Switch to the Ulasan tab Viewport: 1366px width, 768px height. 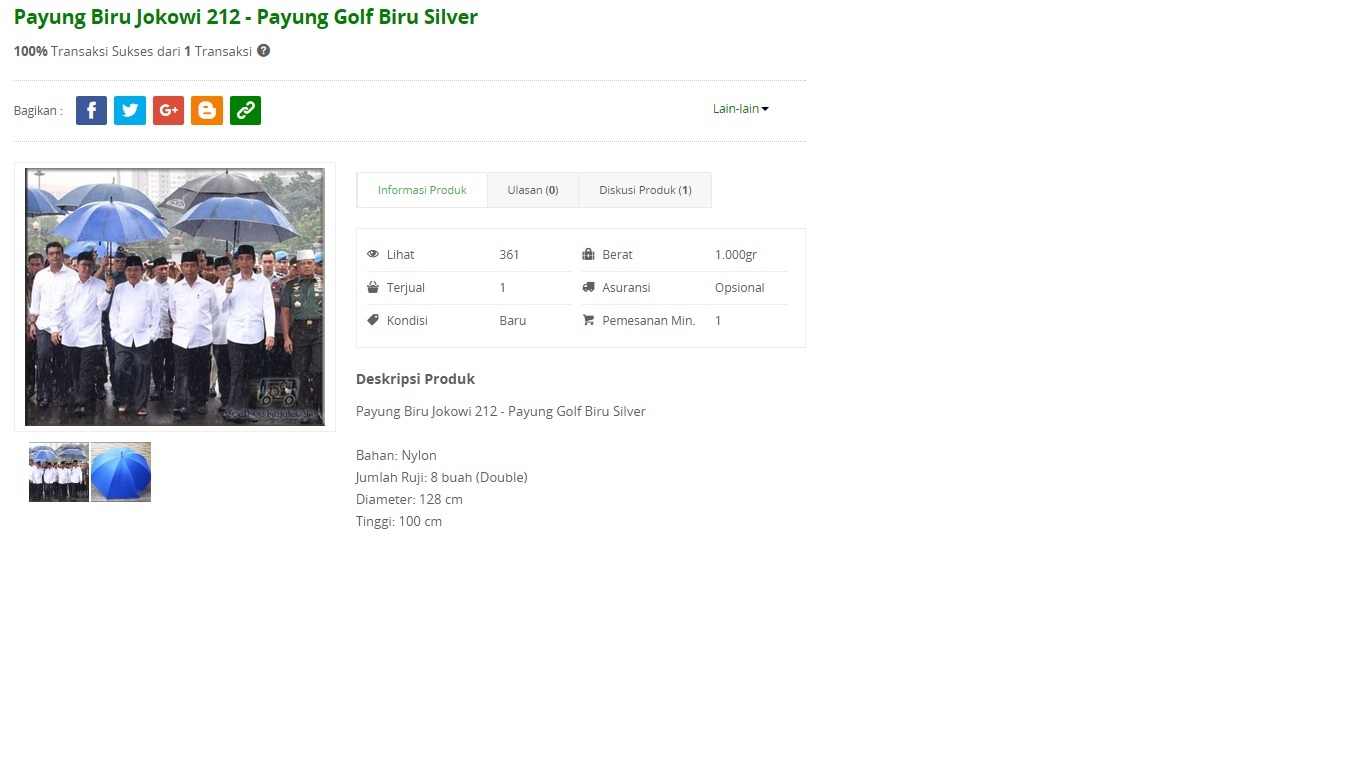[x=532, y=190]
